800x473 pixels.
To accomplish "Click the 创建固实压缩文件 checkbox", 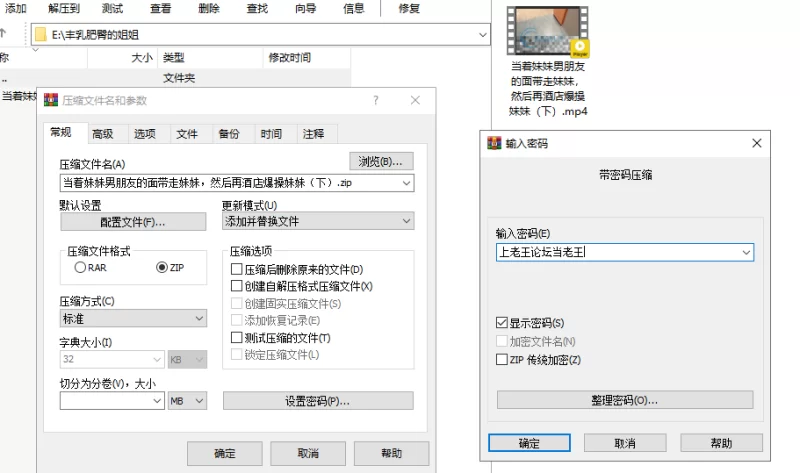I will coord(236,303).
